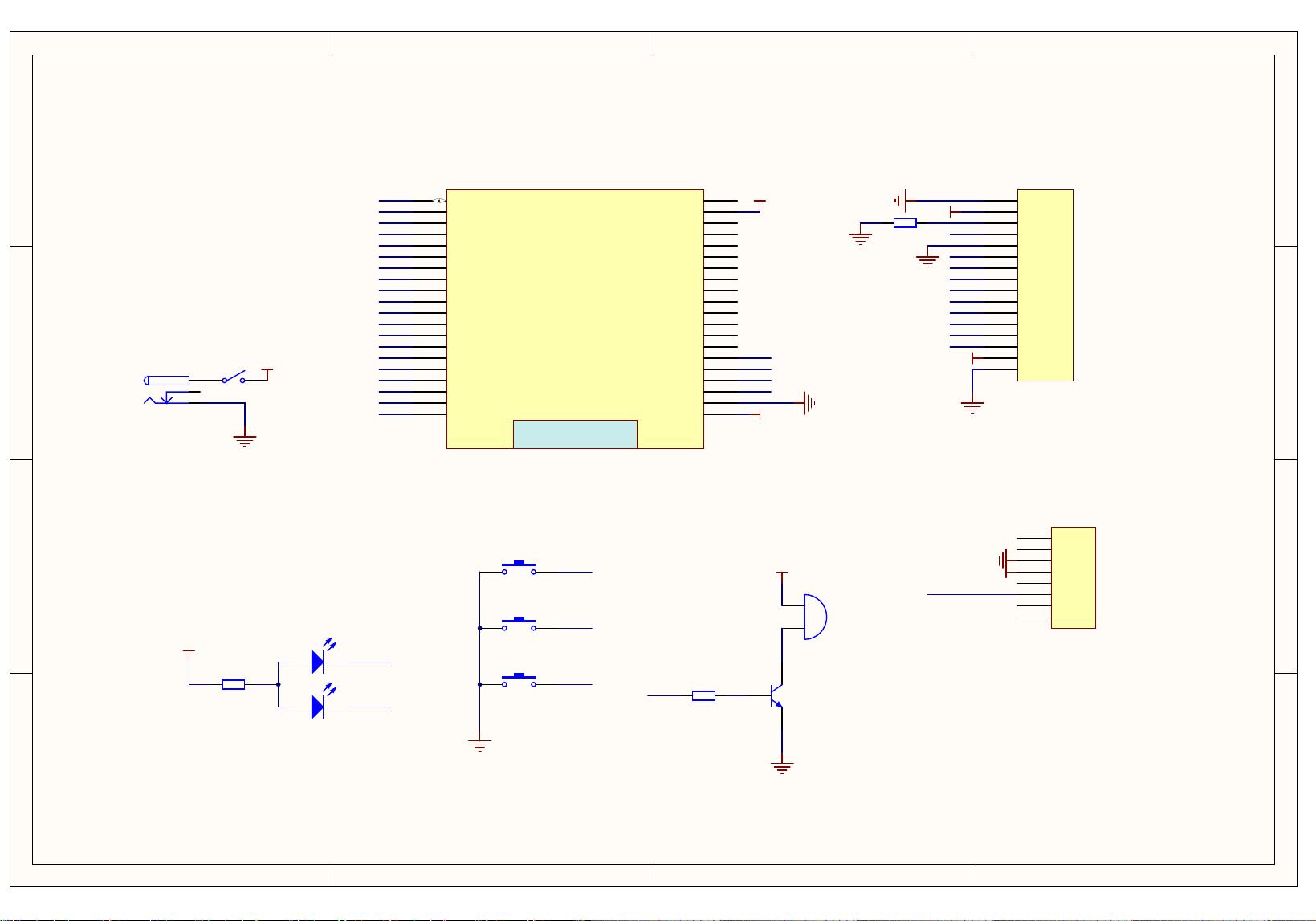
Task: Select the buzzer symbol above the transistor
Action: 815,617
